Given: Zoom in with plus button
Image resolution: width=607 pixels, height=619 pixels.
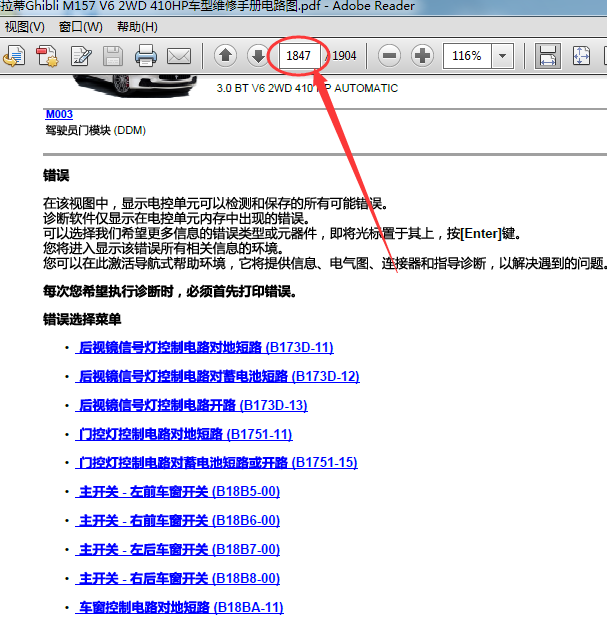Looking at the screenshot, I should pyautogui.click(x=422, y=56).
